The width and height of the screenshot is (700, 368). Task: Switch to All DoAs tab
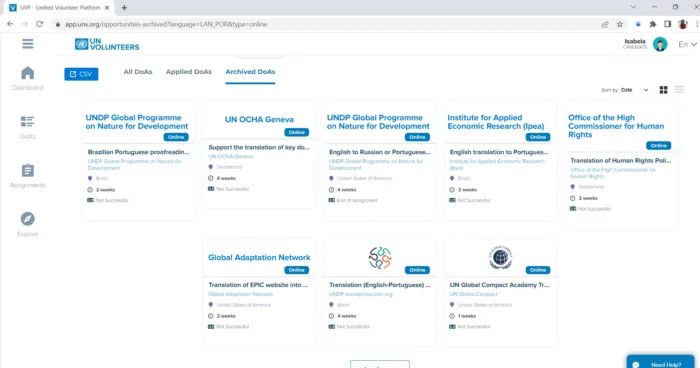pyautogui.click(x=138, y=71)
